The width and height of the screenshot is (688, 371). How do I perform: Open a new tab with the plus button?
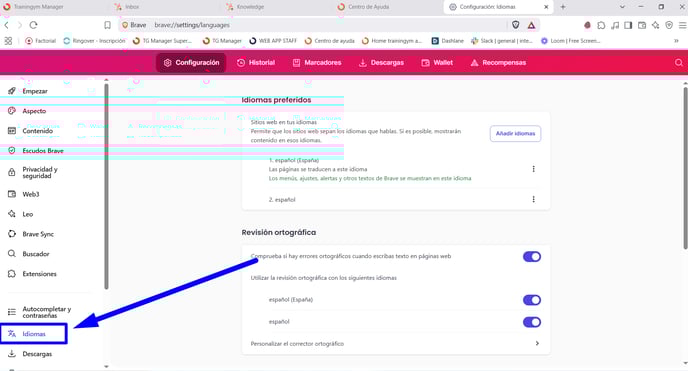(x=563, y=7)
